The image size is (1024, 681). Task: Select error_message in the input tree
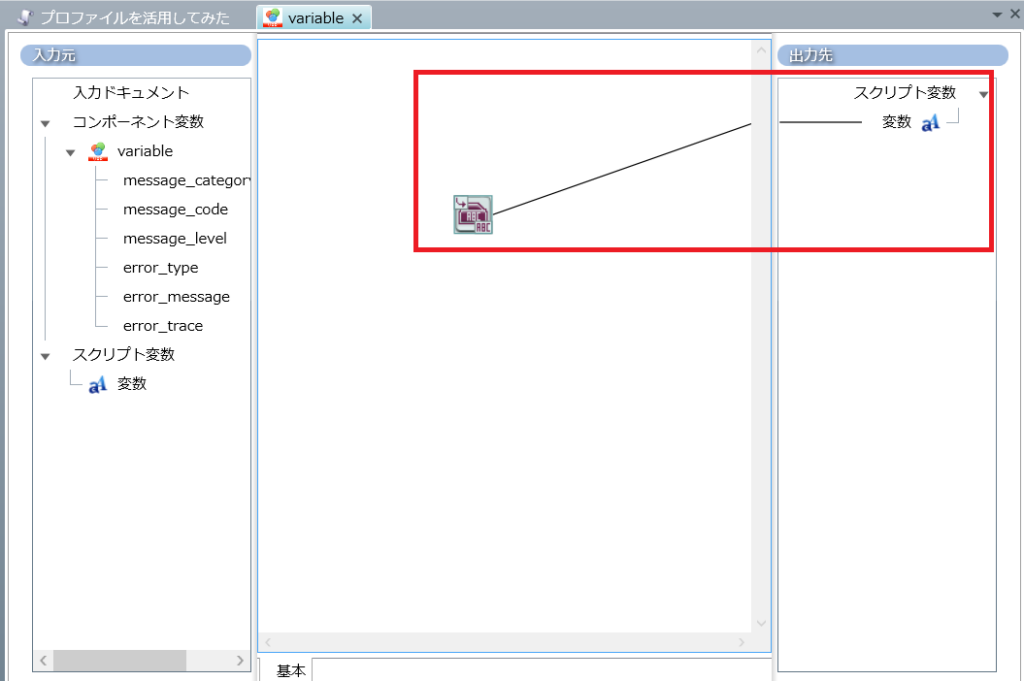click(176, 297)
